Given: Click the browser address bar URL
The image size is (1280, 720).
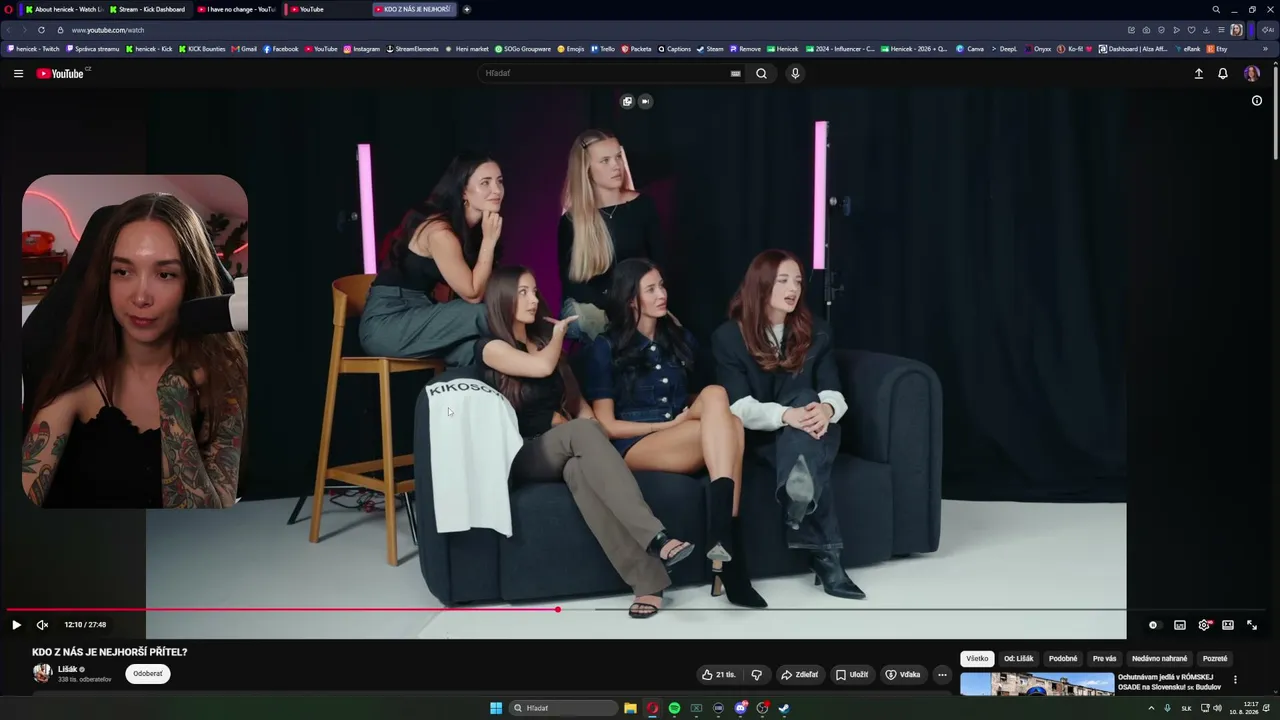Looking at the screenshot, I should point(108,30).
